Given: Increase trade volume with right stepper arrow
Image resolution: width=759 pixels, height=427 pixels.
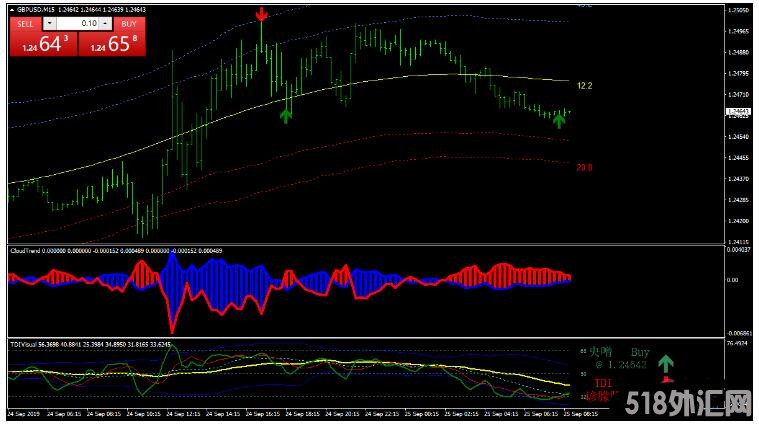Looking at the screenshot, I should (x=106, y=23).
